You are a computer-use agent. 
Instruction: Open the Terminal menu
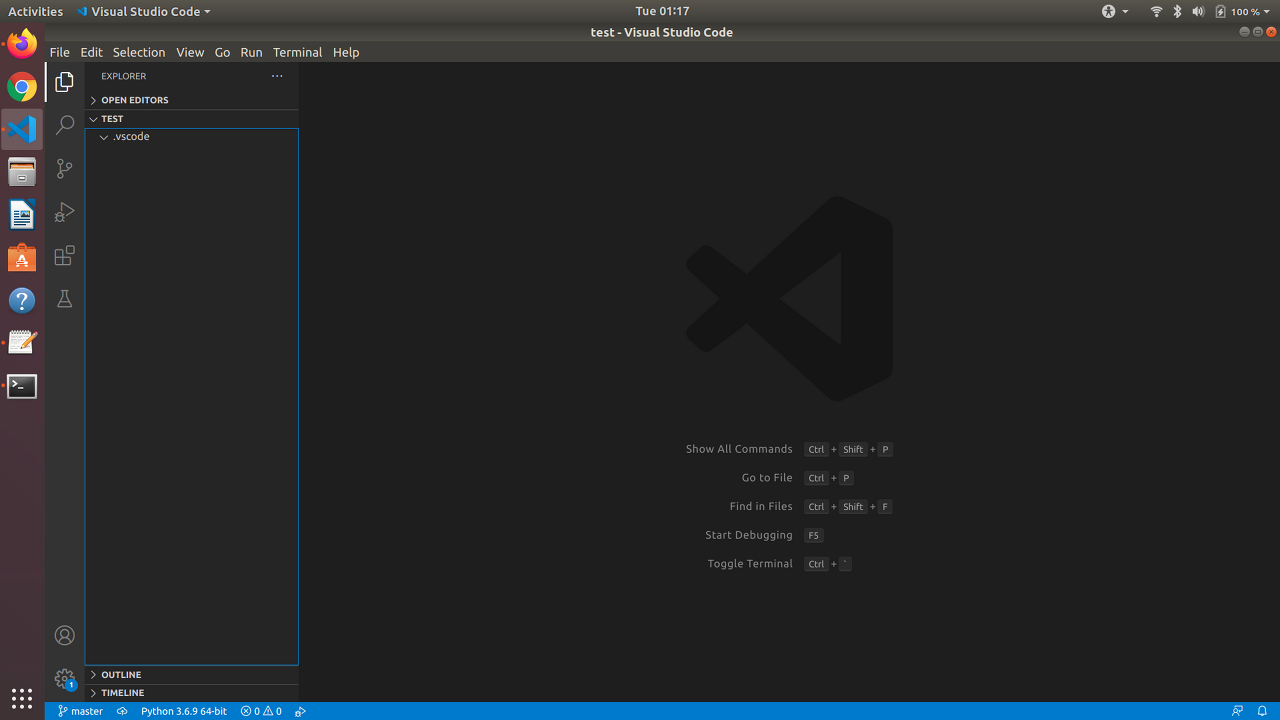click(x=297, y=52)
